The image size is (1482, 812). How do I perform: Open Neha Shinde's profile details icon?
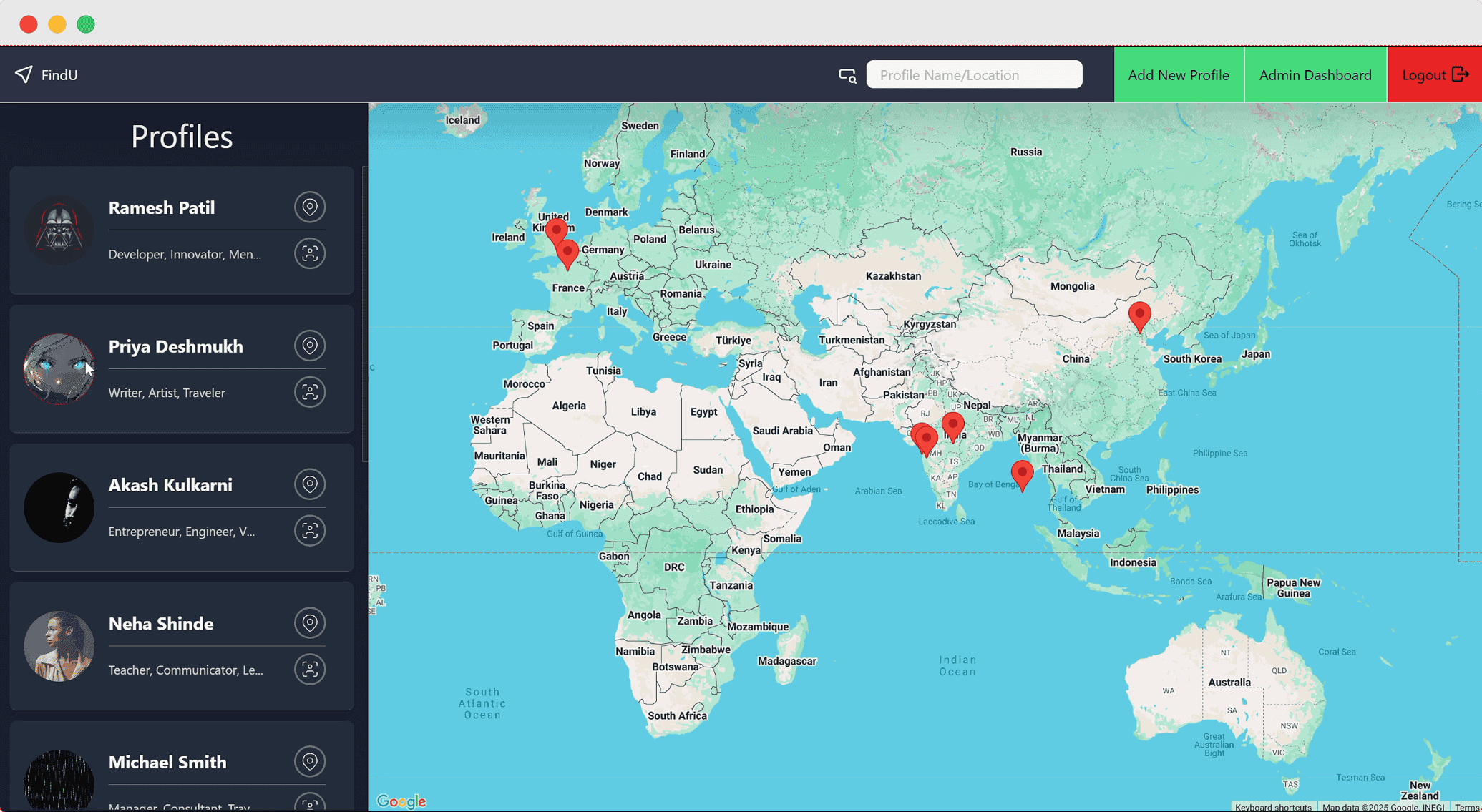click(310, 670)
